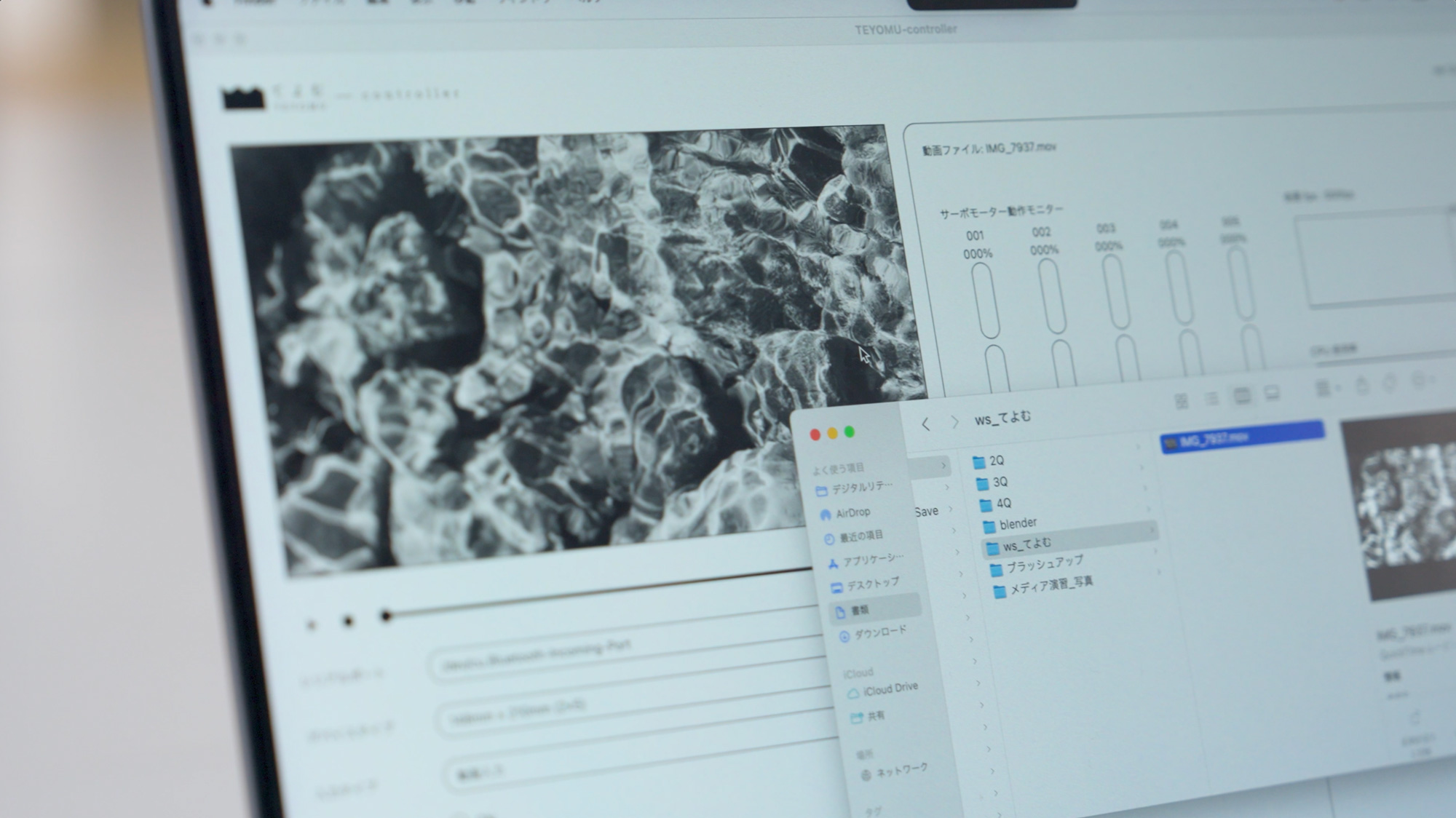Click the seek bar handle below the video

coord(386,616)
